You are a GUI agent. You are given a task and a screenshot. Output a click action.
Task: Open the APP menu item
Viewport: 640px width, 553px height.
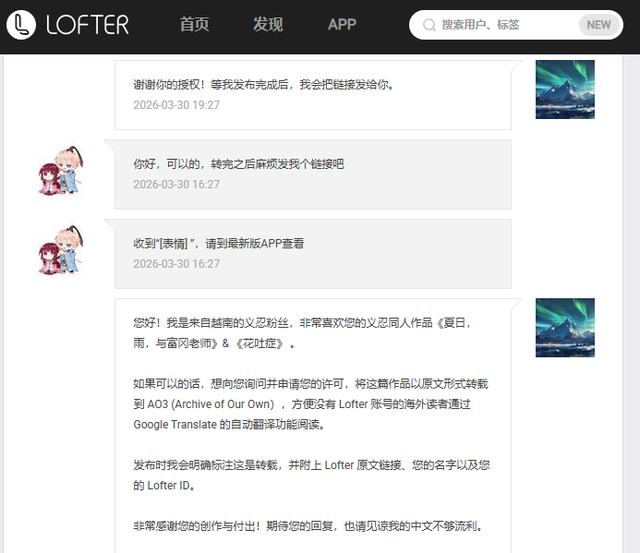pyautogui.click(x=342, y=24)
